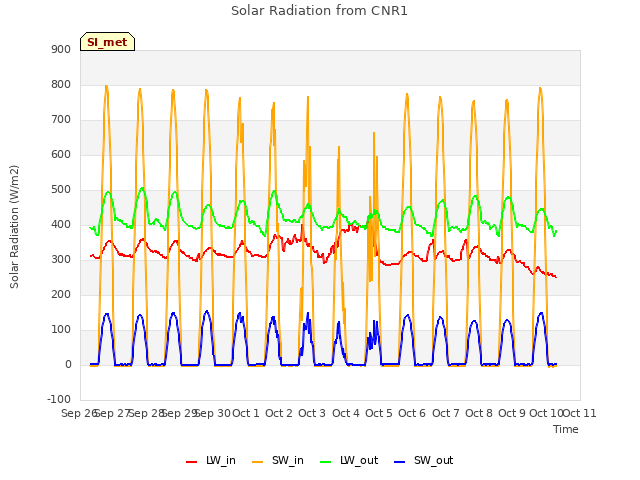Screen dimensions: 640x480
Task: Click the Oct 4 x-axis label
Action: [x=346, y=413]
